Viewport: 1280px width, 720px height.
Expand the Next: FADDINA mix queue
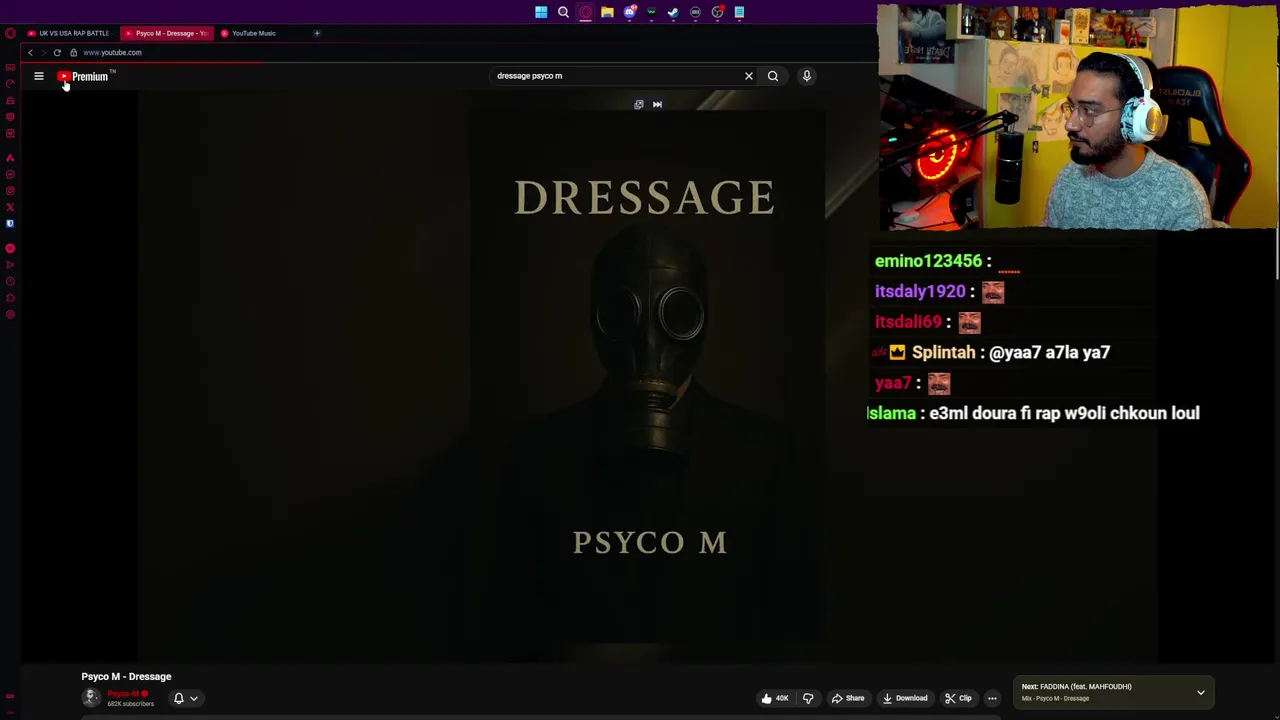click(x=1200, y=692)
